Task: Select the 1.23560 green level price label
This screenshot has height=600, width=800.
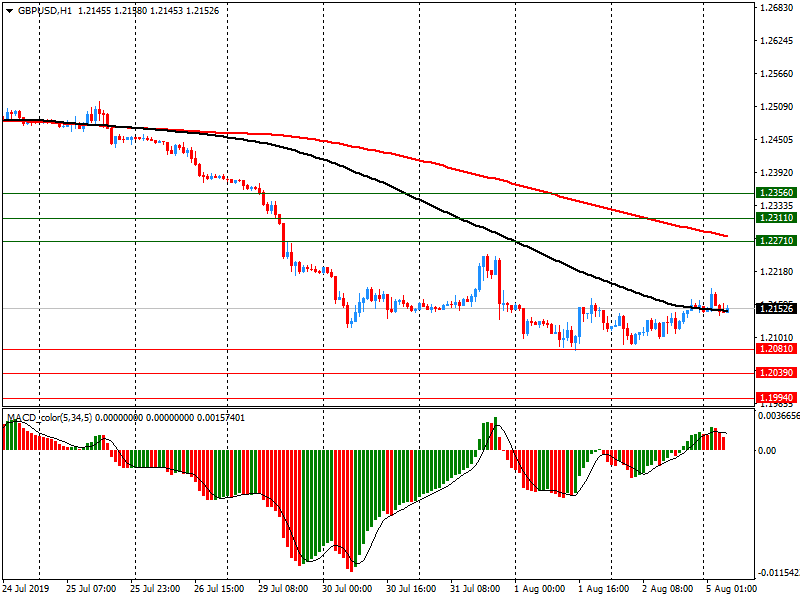Action: pos(776,193)
